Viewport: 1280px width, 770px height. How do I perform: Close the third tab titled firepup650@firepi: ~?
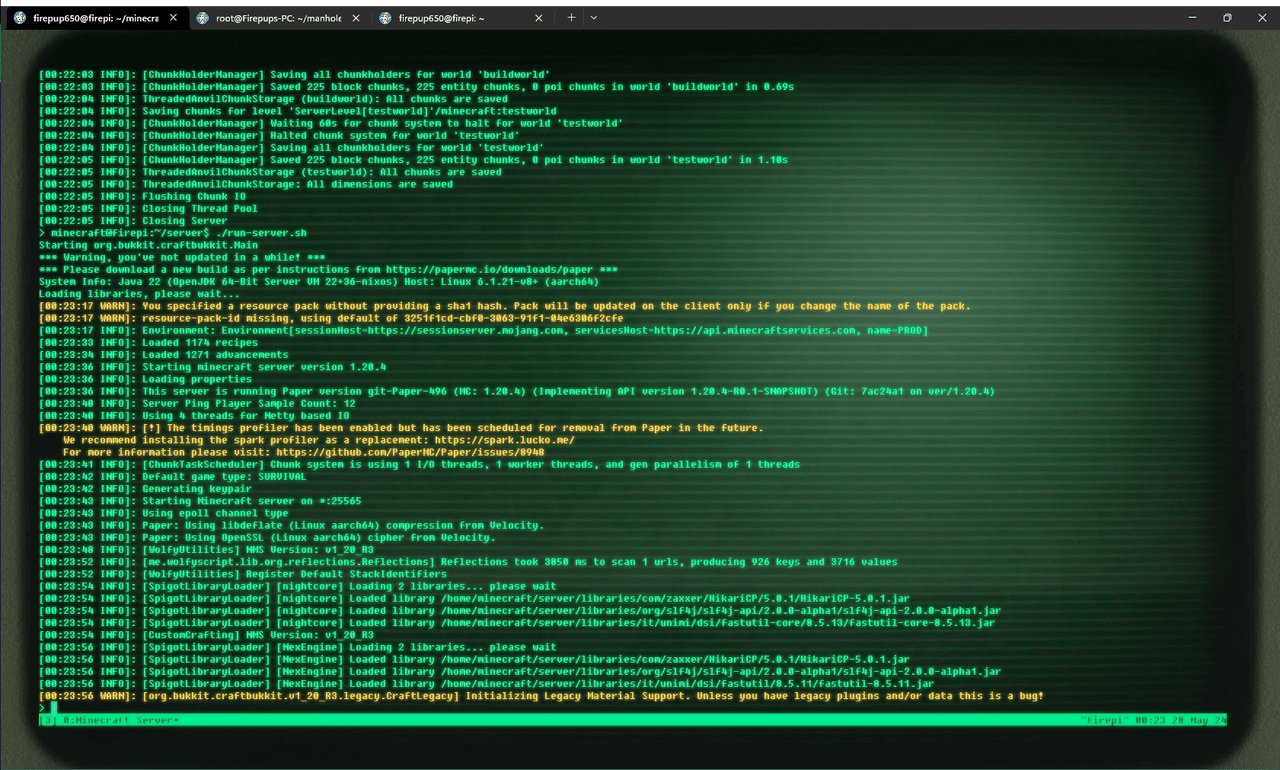point(540,18)
